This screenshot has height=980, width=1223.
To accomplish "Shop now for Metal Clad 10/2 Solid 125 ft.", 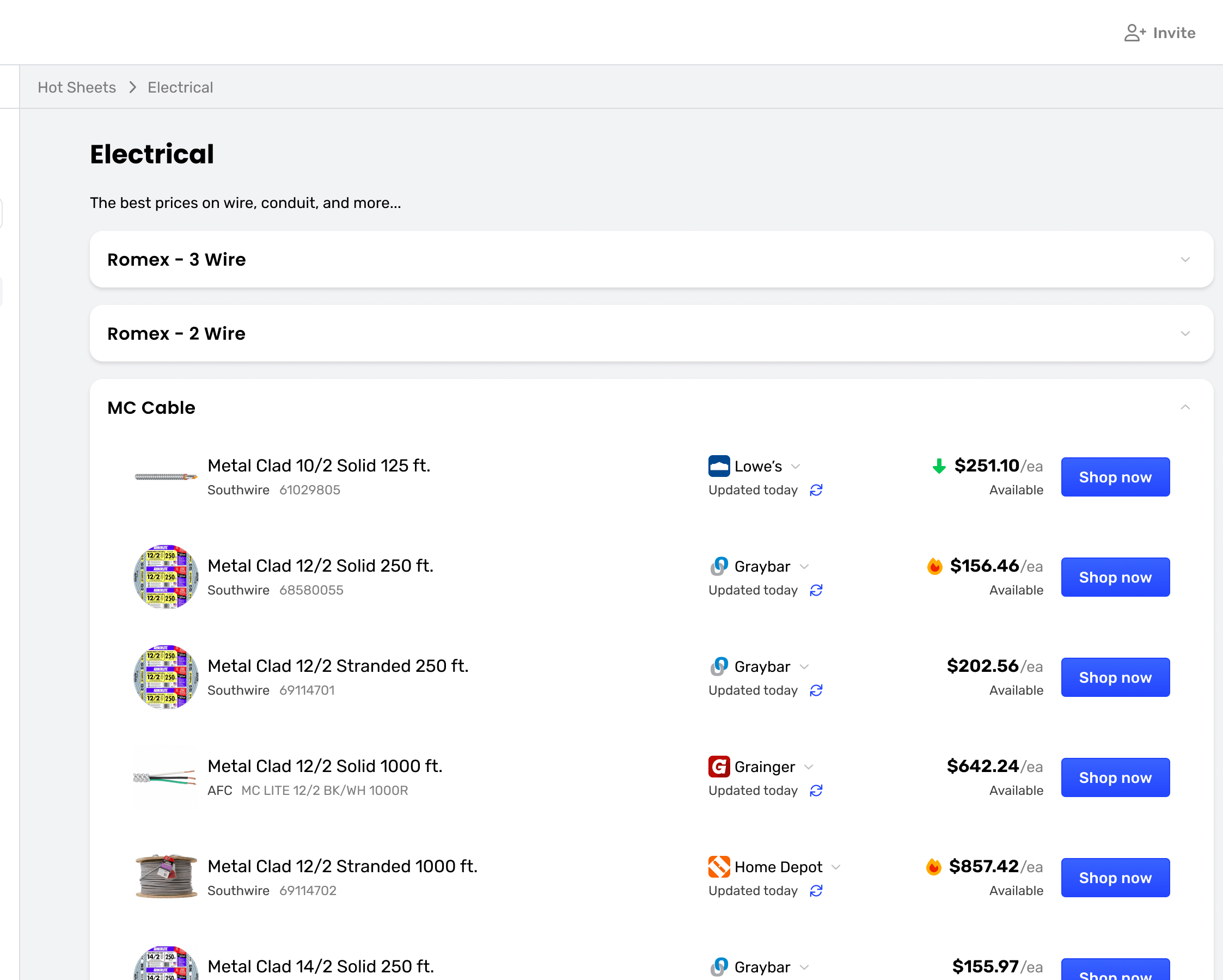I will pos(1115,477).
